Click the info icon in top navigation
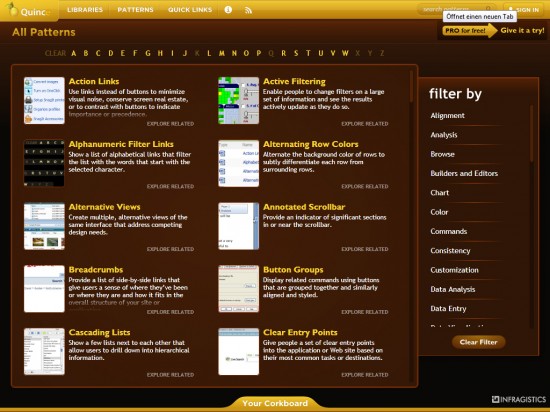This screenshot has height=412, width=550. pyautogui.click(x=228, y=10)
